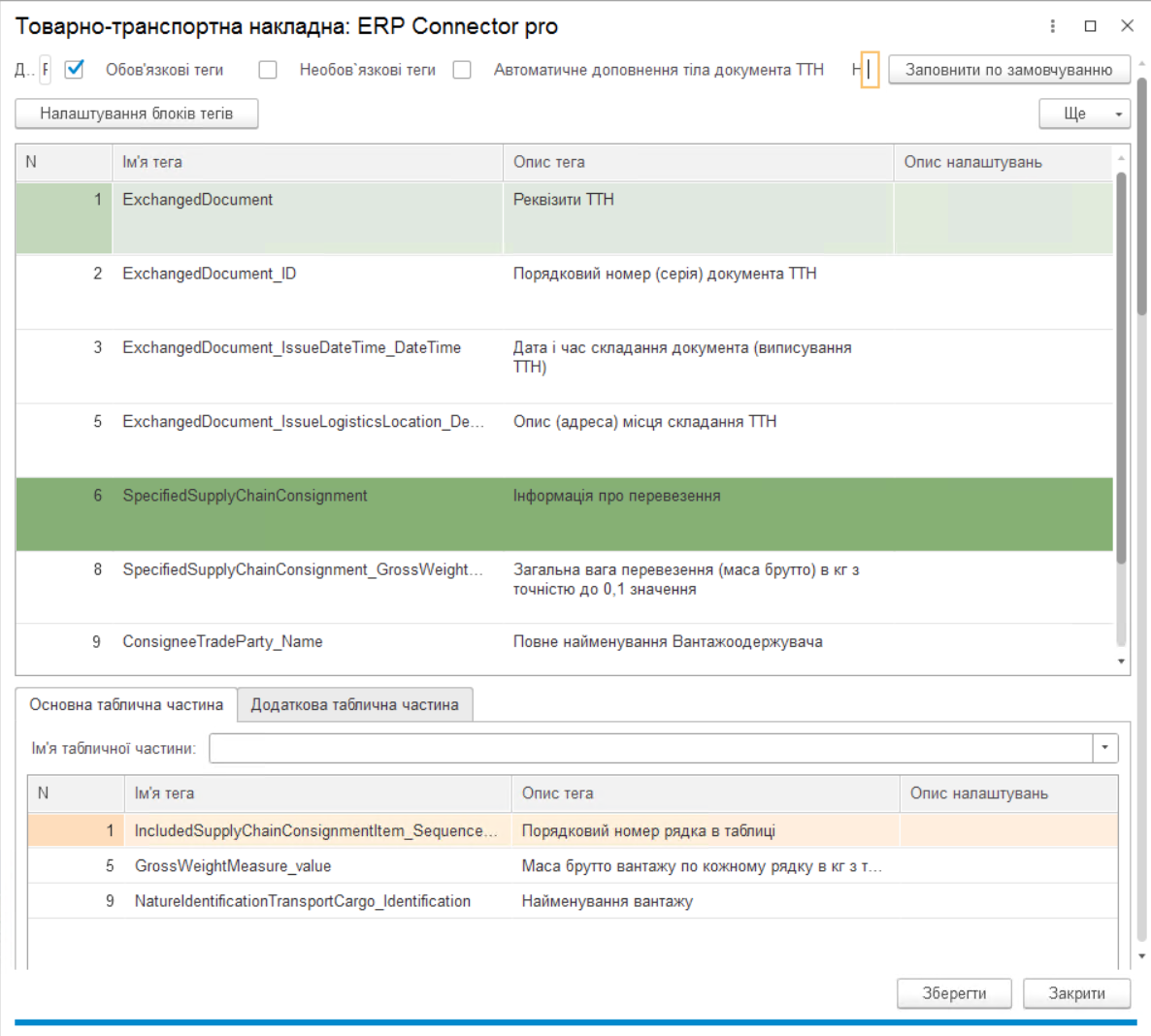Click the Заповнити по замовчуванню button
Image resolution: width=1151 pixels, height=1036 pixels.
pos(1008,70)
